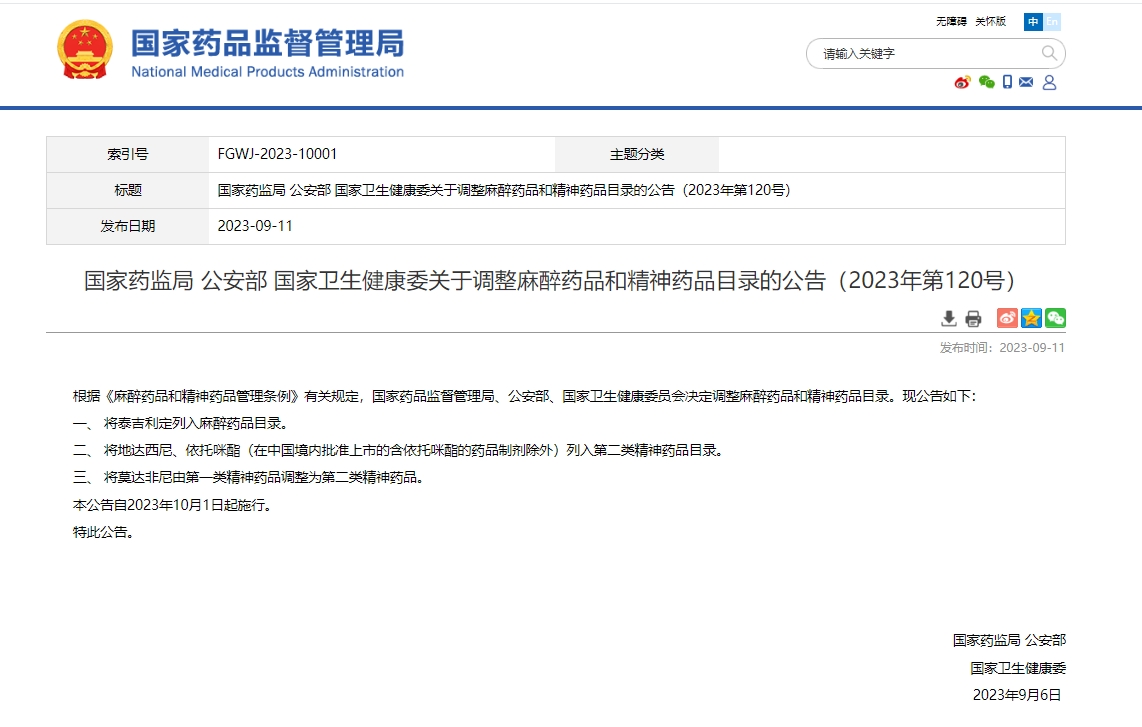Click item 一 about 泰吉利定
The height and width of the screenshot is (727, 1142).
click(181, 423)
